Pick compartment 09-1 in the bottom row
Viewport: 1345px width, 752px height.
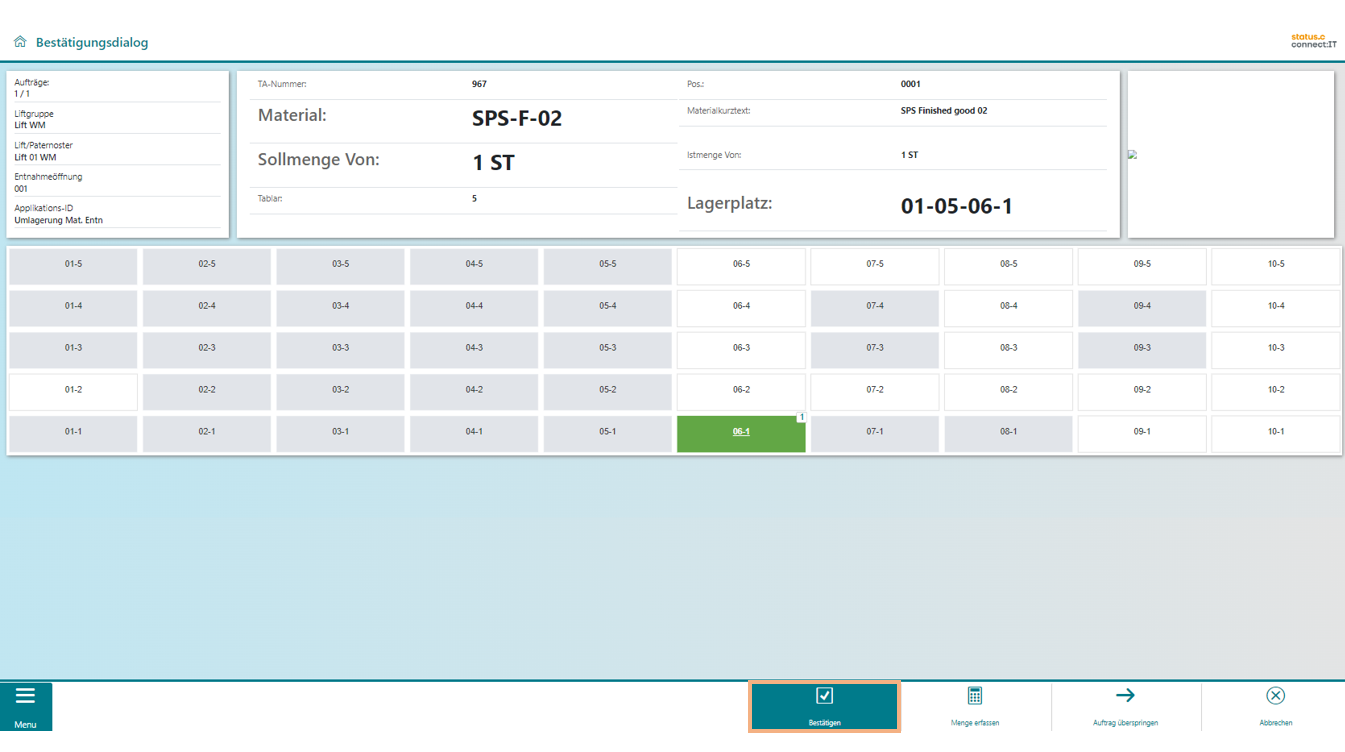point(1141,433)
